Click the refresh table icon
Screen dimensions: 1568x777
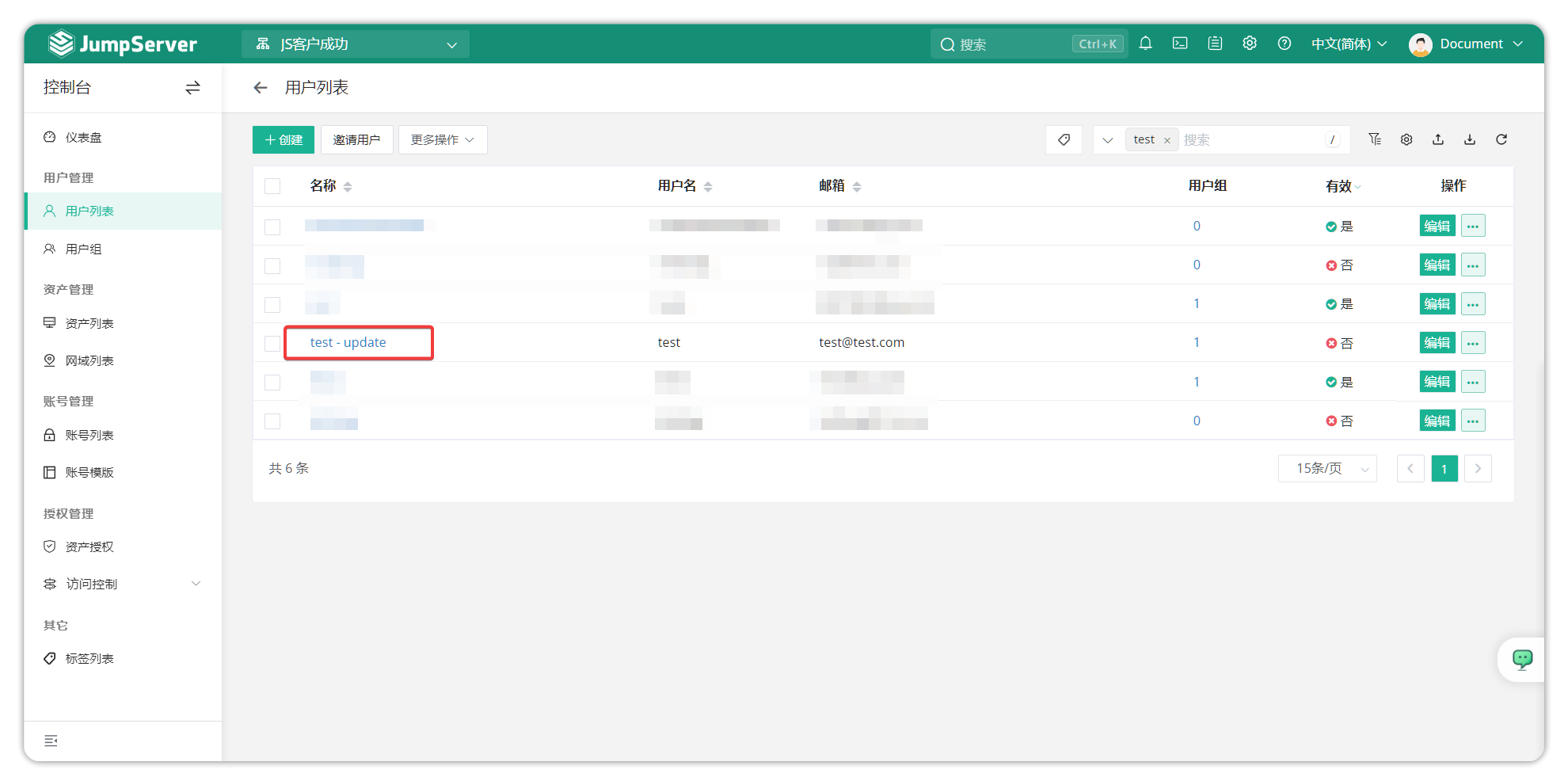[1501, 139]
